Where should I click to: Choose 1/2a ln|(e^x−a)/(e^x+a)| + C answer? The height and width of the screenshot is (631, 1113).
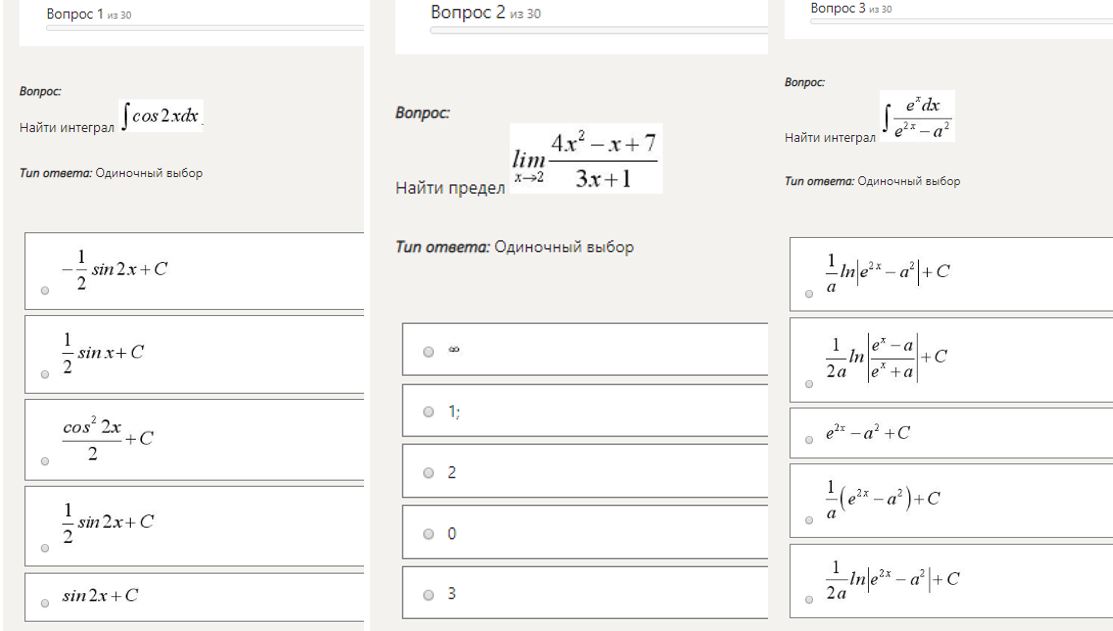coord(810,382)
